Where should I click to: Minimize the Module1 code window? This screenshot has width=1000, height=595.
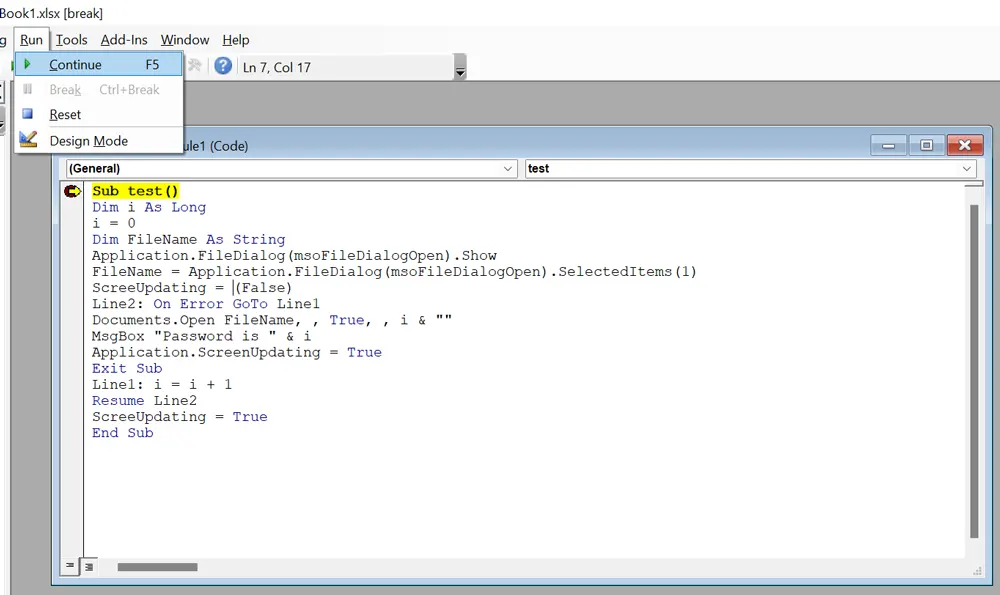(888, 145)
